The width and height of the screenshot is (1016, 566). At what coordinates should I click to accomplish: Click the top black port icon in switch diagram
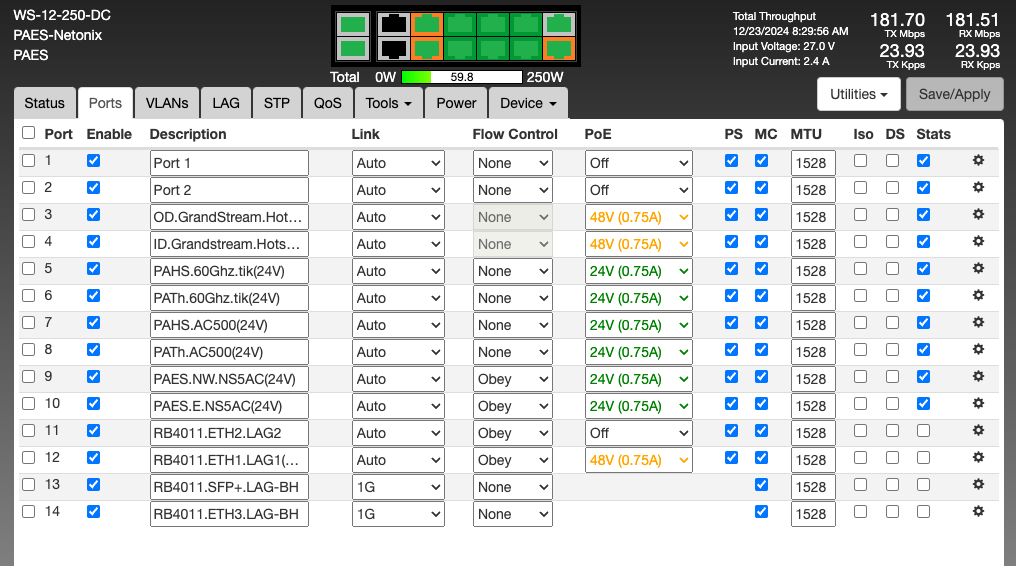click(395, 24)
